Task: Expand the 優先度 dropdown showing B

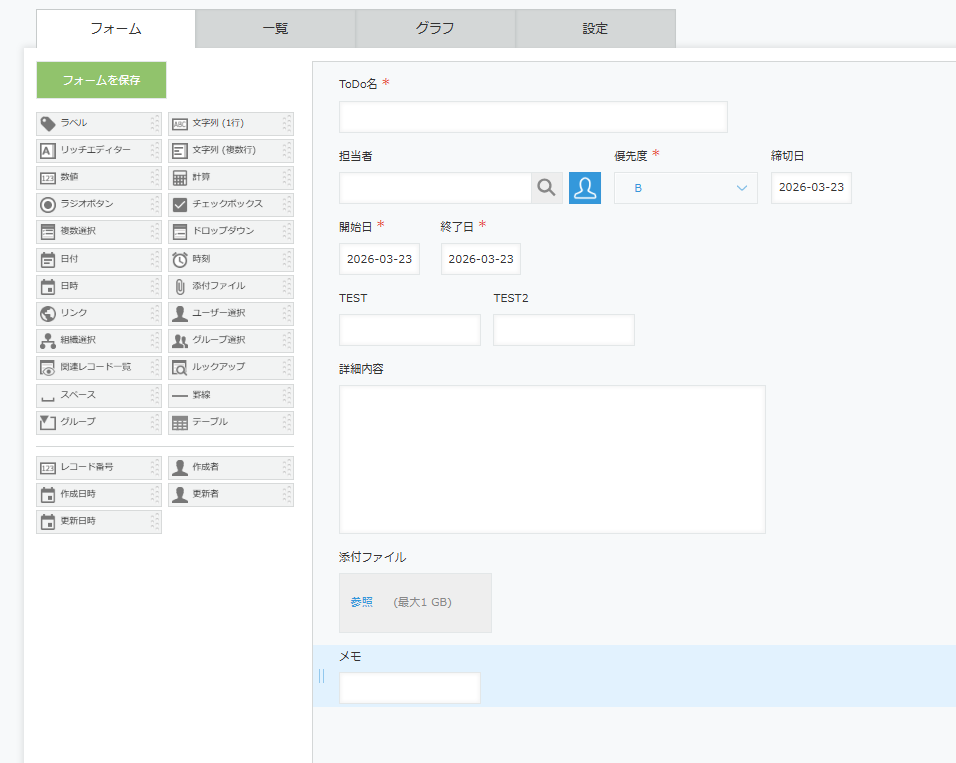Action: (685, 188)
